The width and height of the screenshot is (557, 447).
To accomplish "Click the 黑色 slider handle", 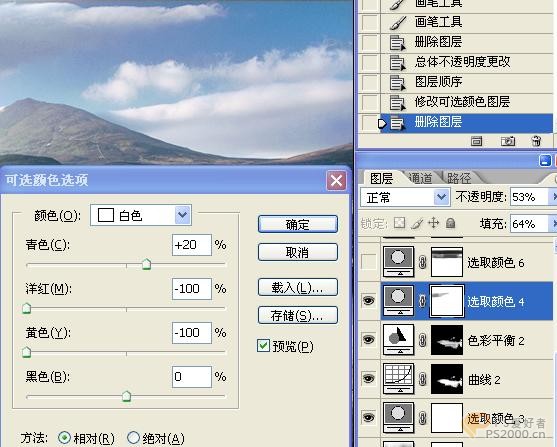I will click(x=126, y=396).
